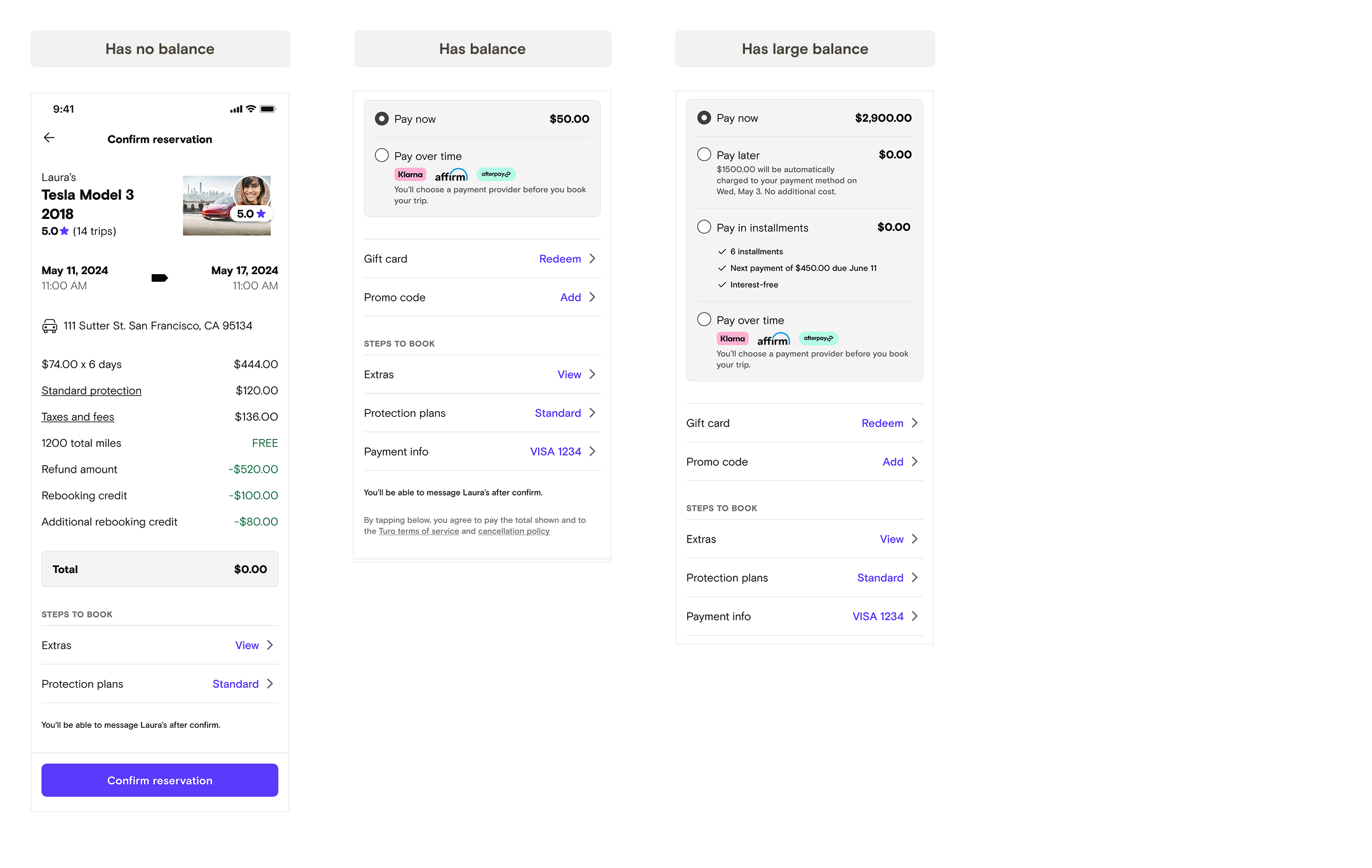
Task: Open Protection plans chevron in first phone screen
Action: pos(270,683)
